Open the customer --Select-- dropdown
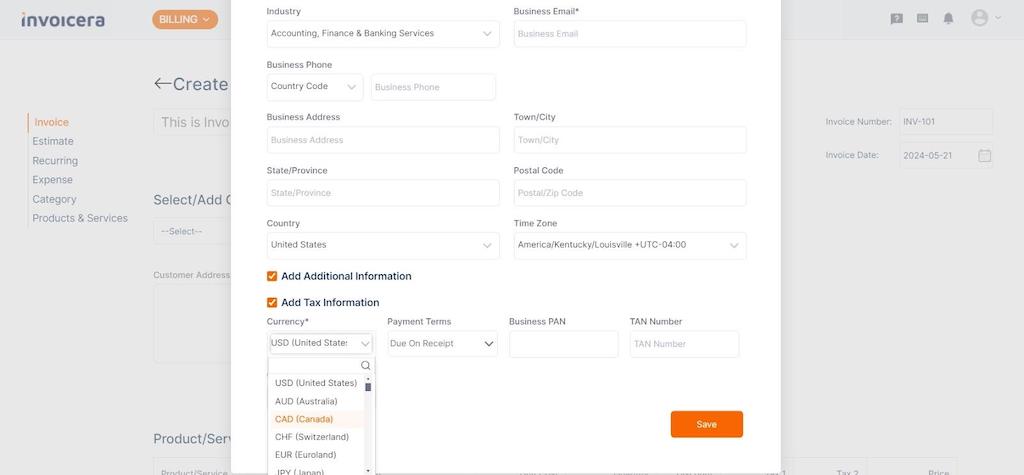 [193, 231]
